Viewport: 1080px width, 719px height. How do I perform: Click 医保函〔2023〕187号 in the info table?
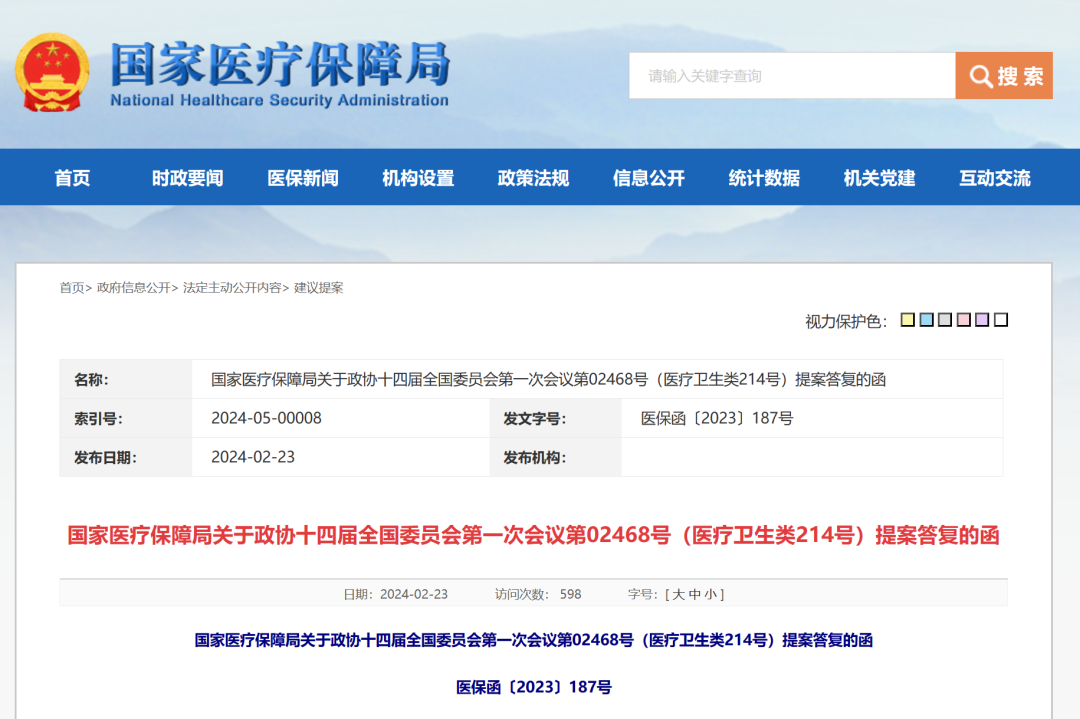pyautogui.click(x=717, y=418)
